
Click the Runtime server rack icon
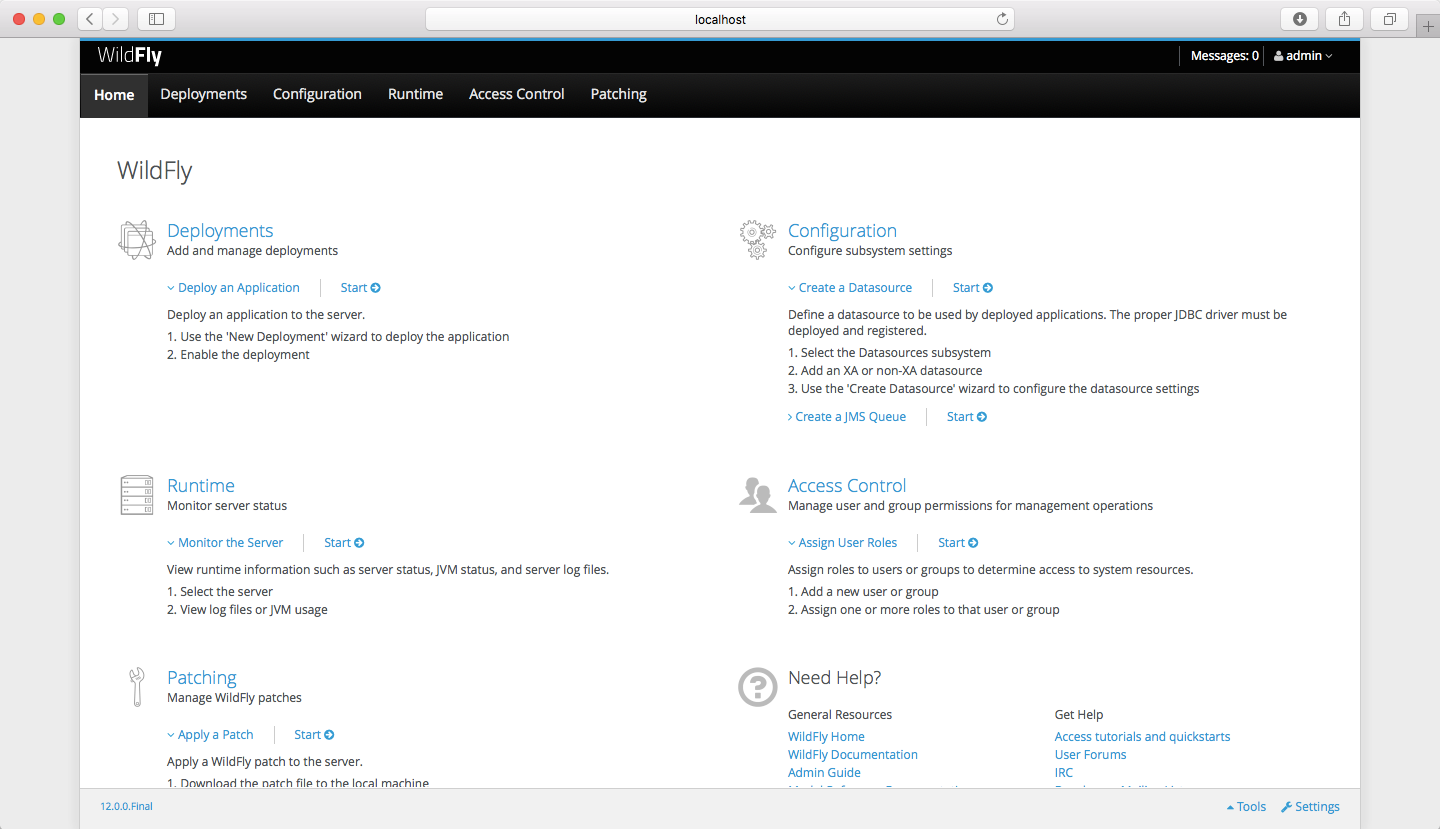coord(137,495)
